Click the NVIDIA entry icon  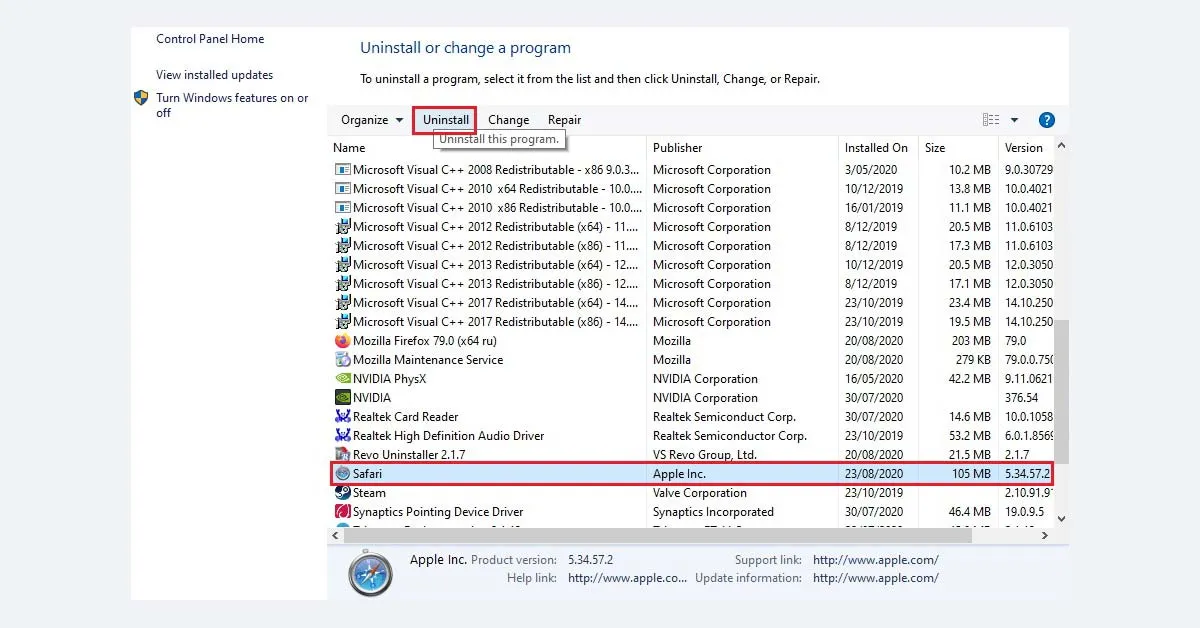point(343,398)
